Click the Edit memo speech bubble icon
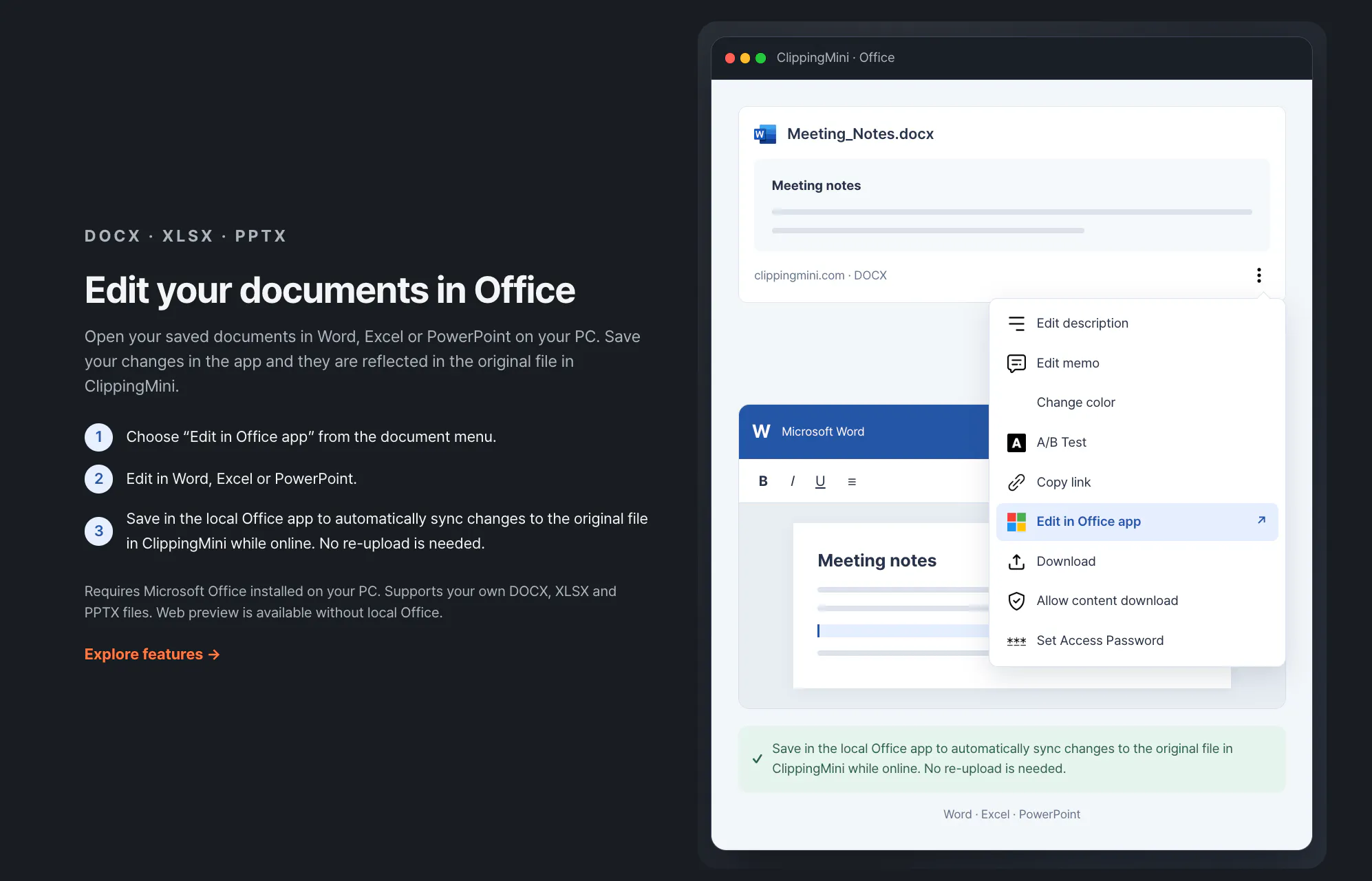 (1016, 363)
